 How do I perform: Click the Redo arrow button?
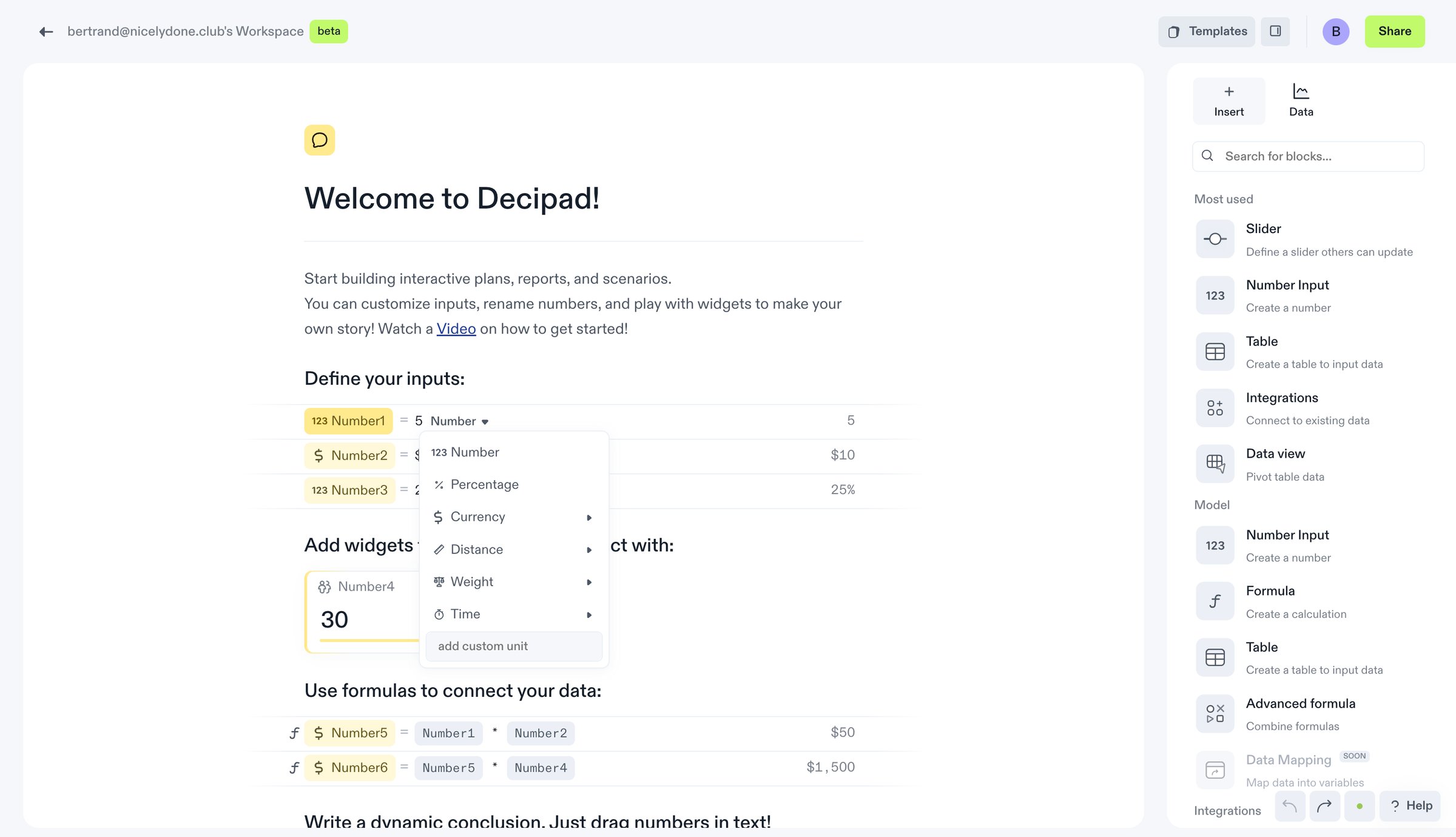(1324, 806)
